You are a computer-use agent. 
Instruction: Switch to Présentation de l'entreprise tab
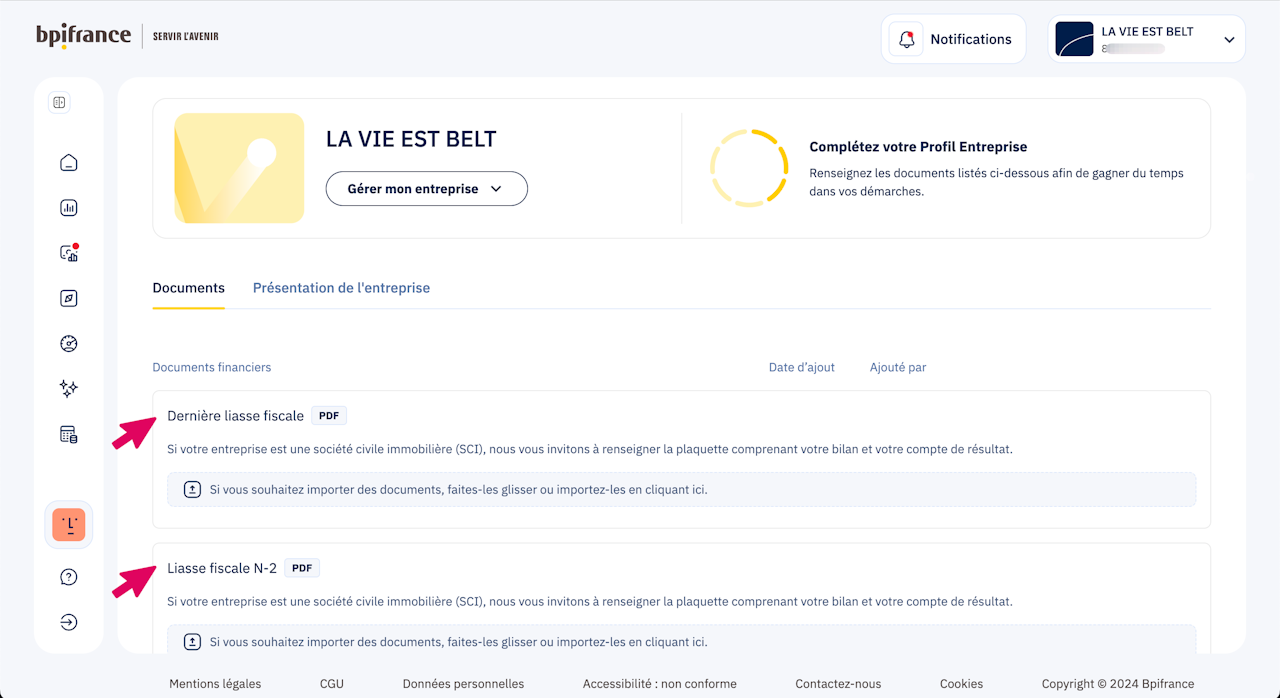point(341,288)
